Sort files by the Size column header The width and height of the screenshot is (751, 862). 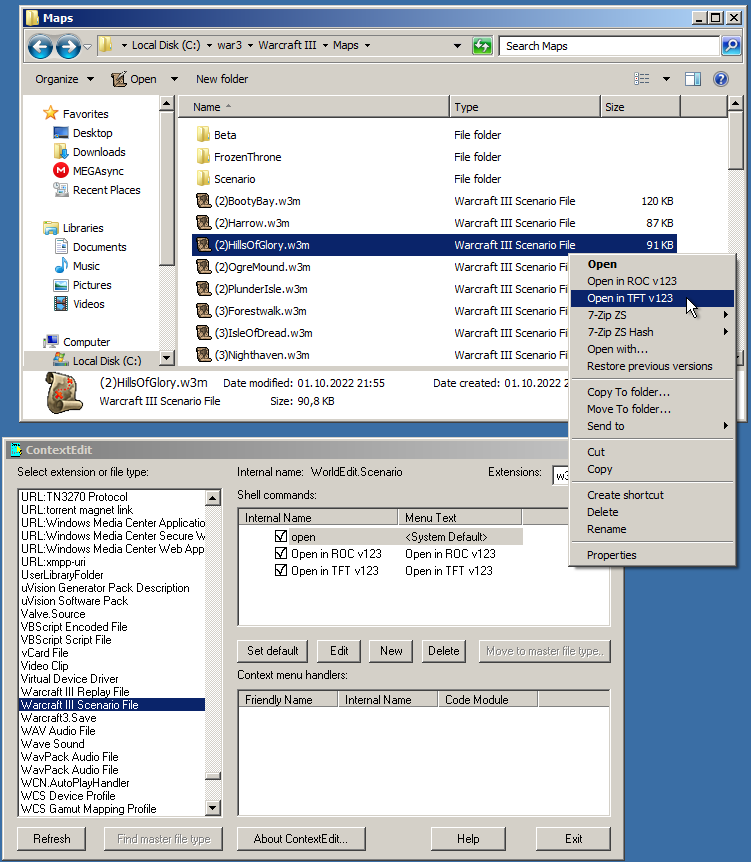(x=640, y=107)
